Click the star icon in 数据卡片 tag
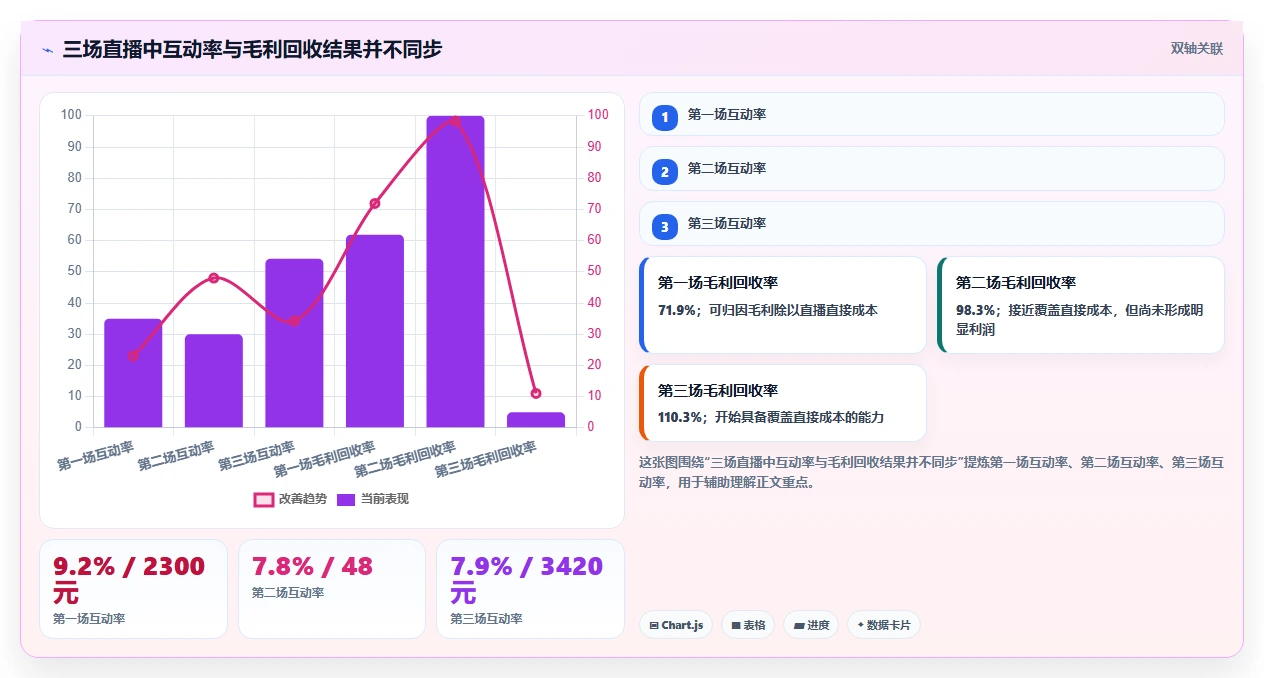 [x=860, y=625]
